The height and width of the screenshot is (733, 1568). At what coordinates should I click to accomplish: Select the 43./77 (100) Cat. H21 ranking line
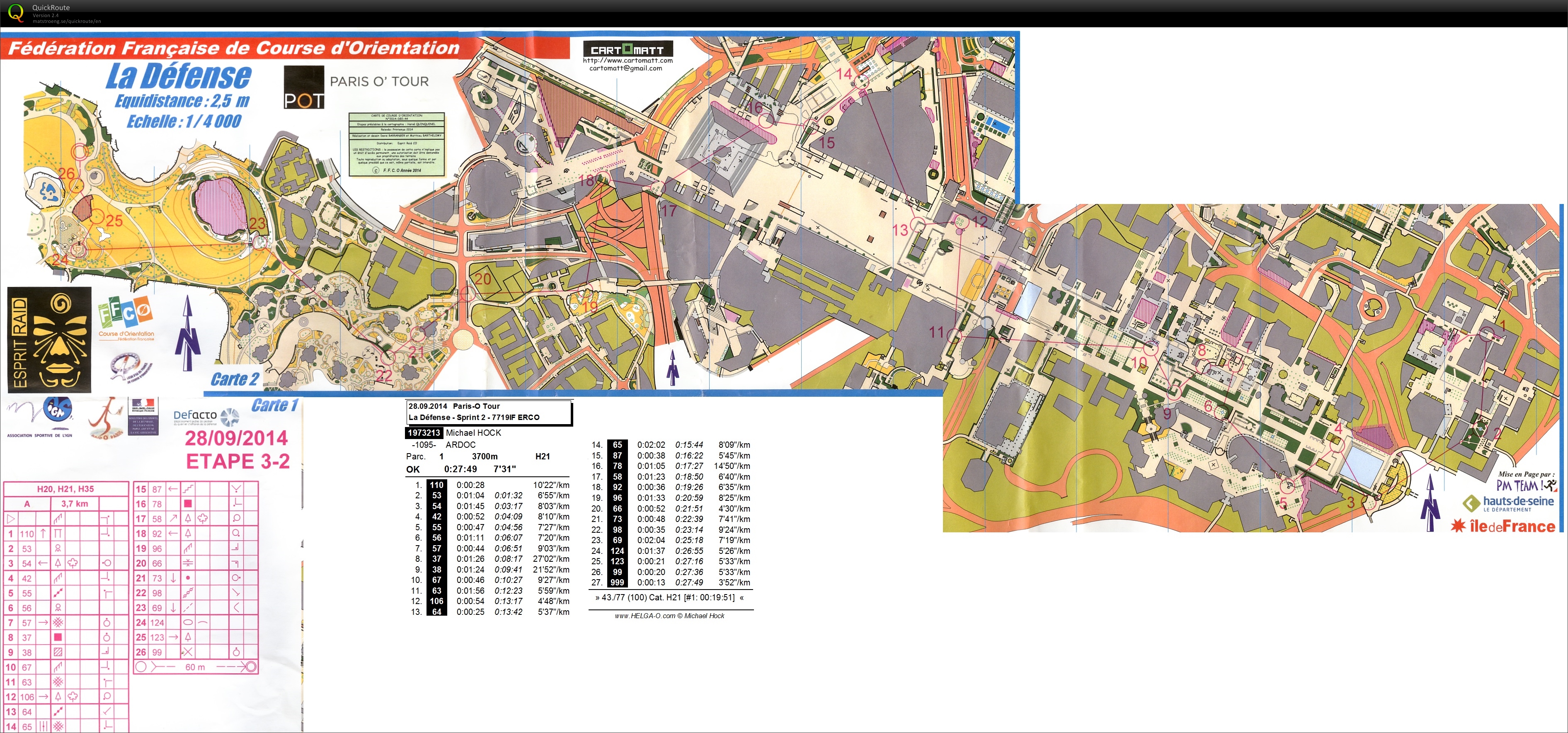tap(669, 598)
